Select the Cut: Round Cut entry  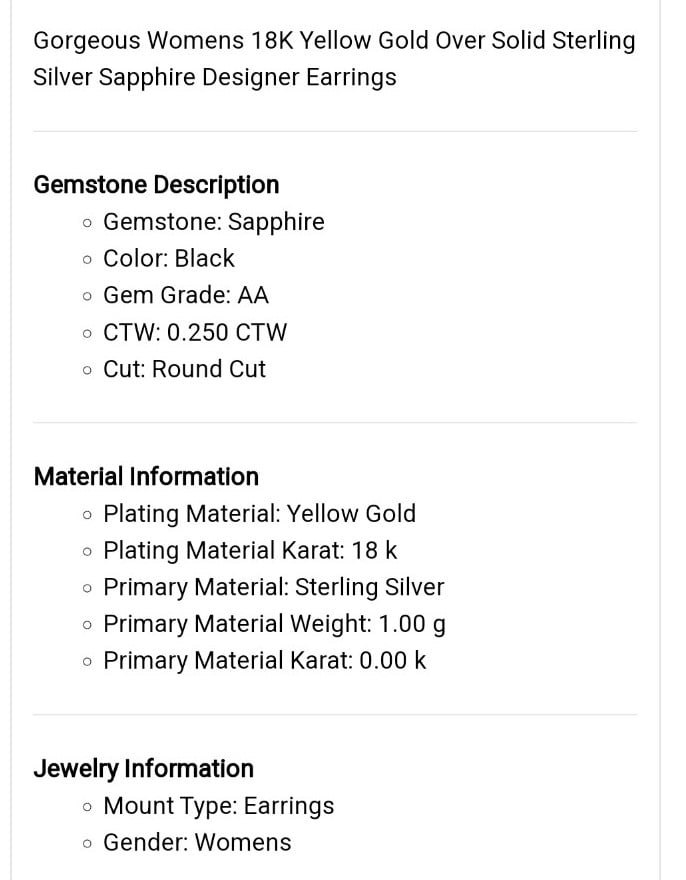[184, 369]
